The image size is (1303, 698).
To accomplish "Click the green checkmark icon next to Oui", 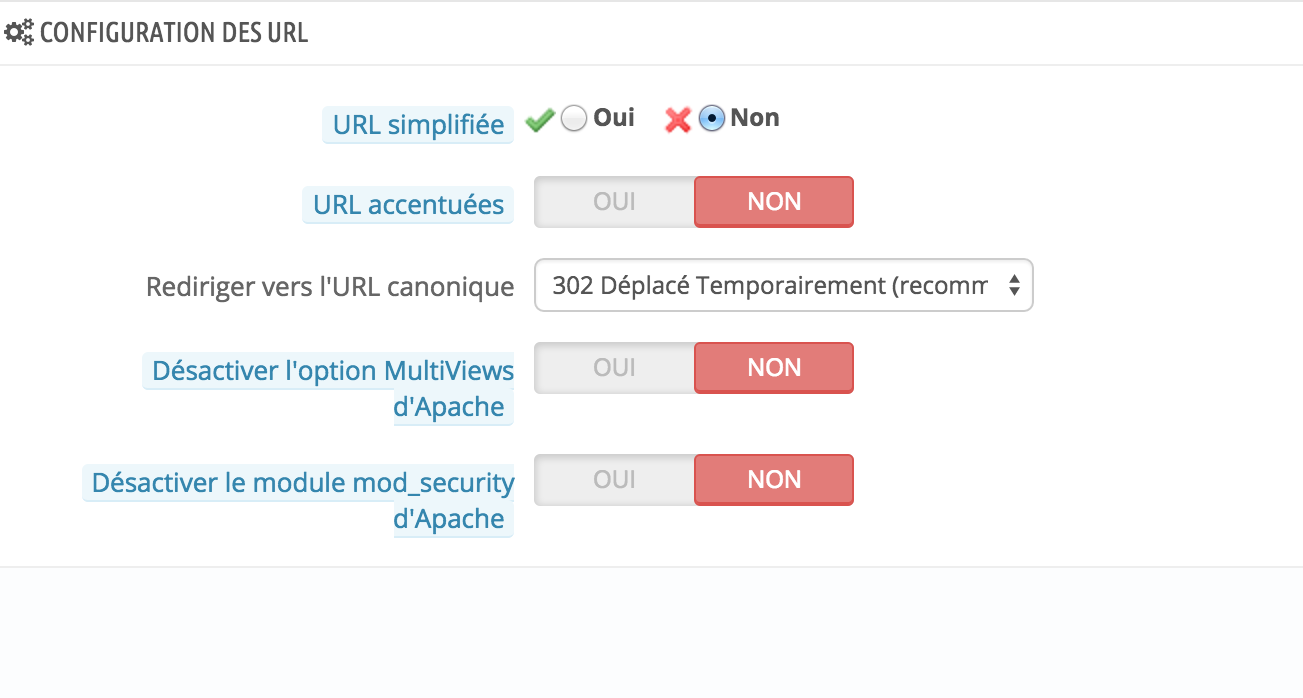I will pyautogui.click(x=540, y=120).
